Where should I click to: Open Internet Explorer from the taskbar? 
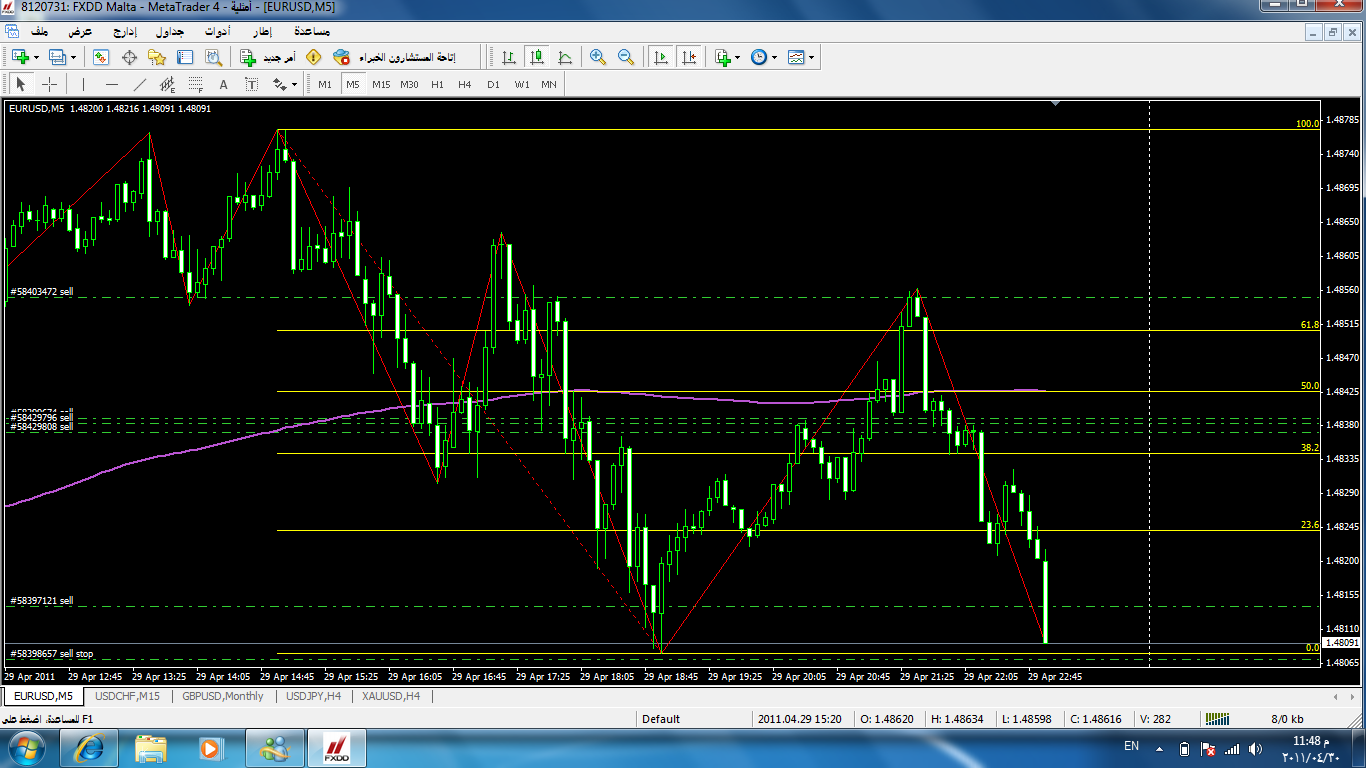tap(89, 748)
